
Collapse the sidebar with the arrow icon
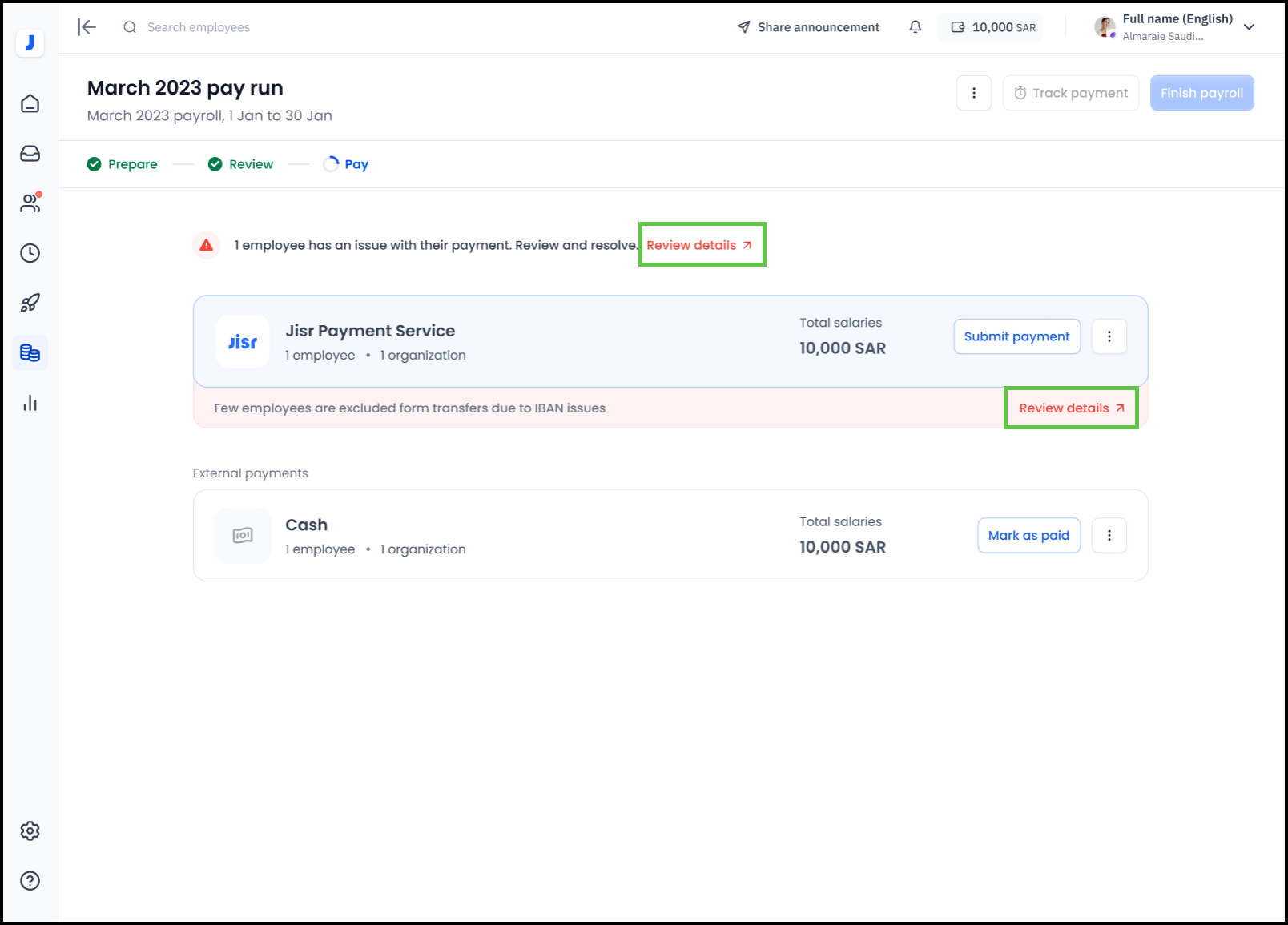tap(86, 26)
